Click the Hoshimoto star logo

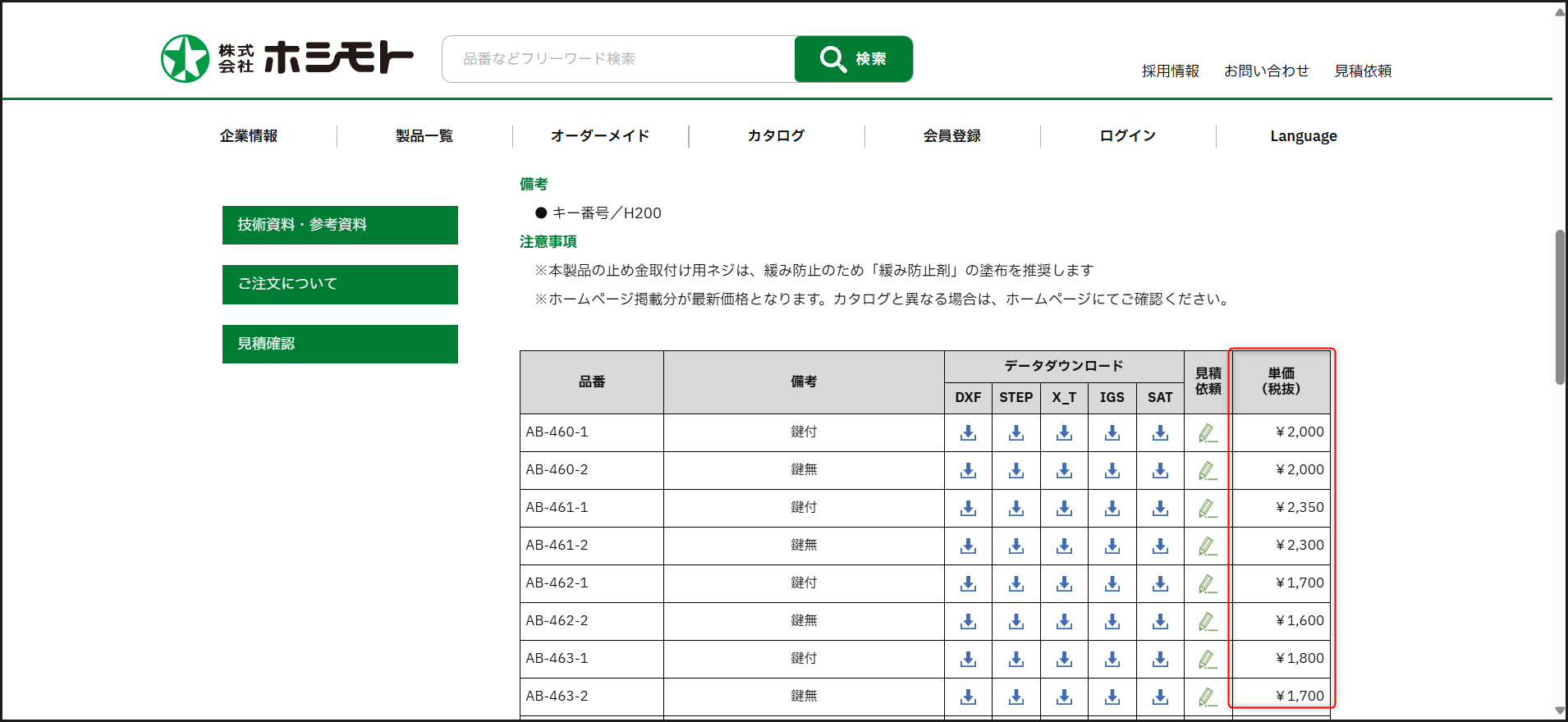click(185, 58)
